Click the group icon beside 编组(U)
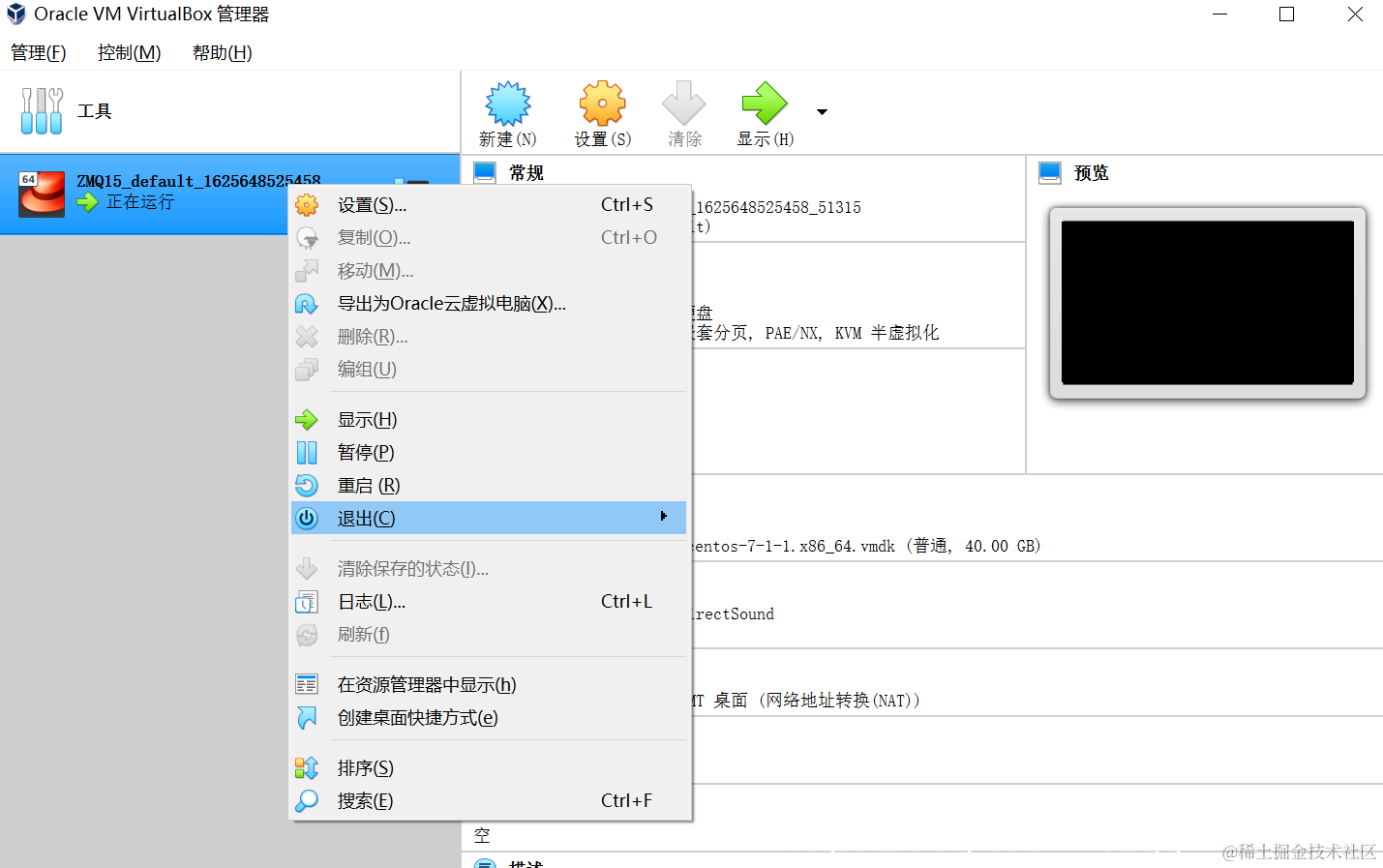1383x868 pixels. click(307, 370)
